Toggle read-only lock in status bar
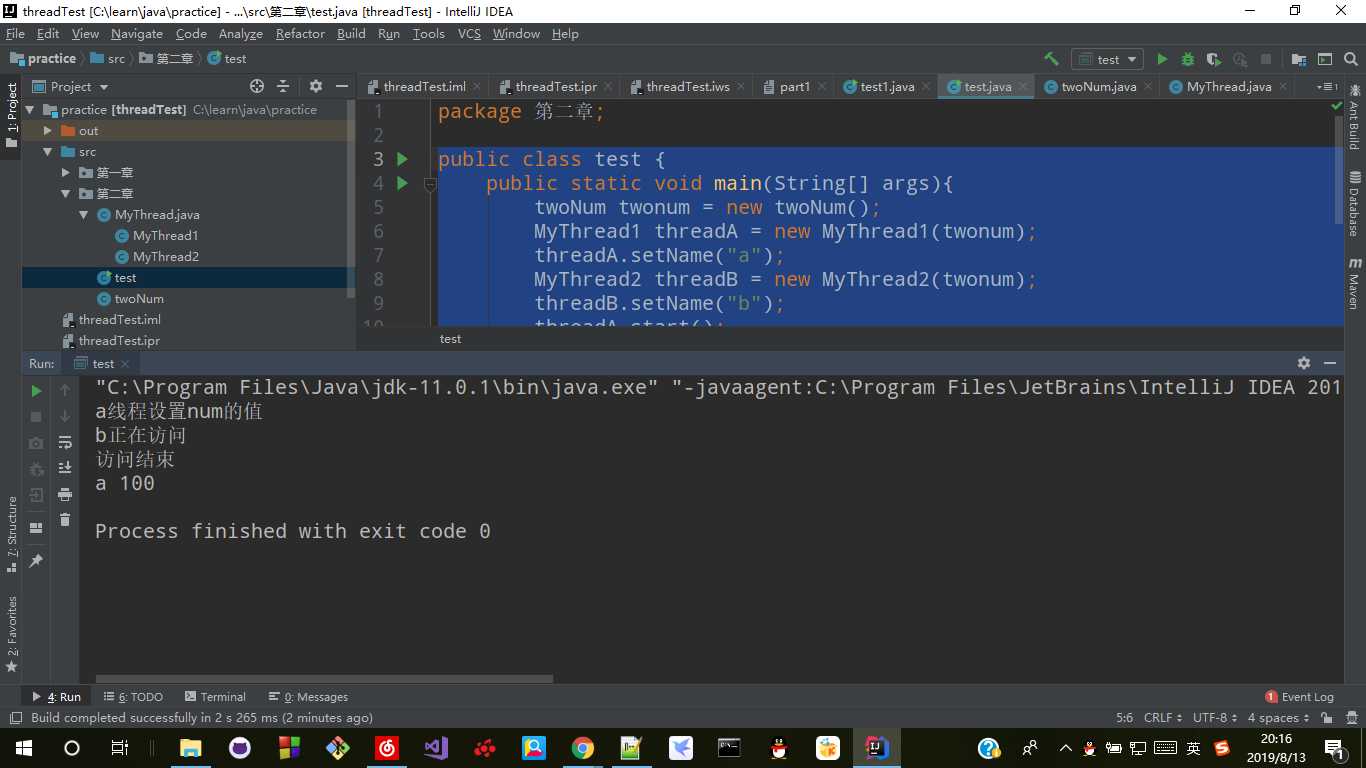 point(1327,718)
